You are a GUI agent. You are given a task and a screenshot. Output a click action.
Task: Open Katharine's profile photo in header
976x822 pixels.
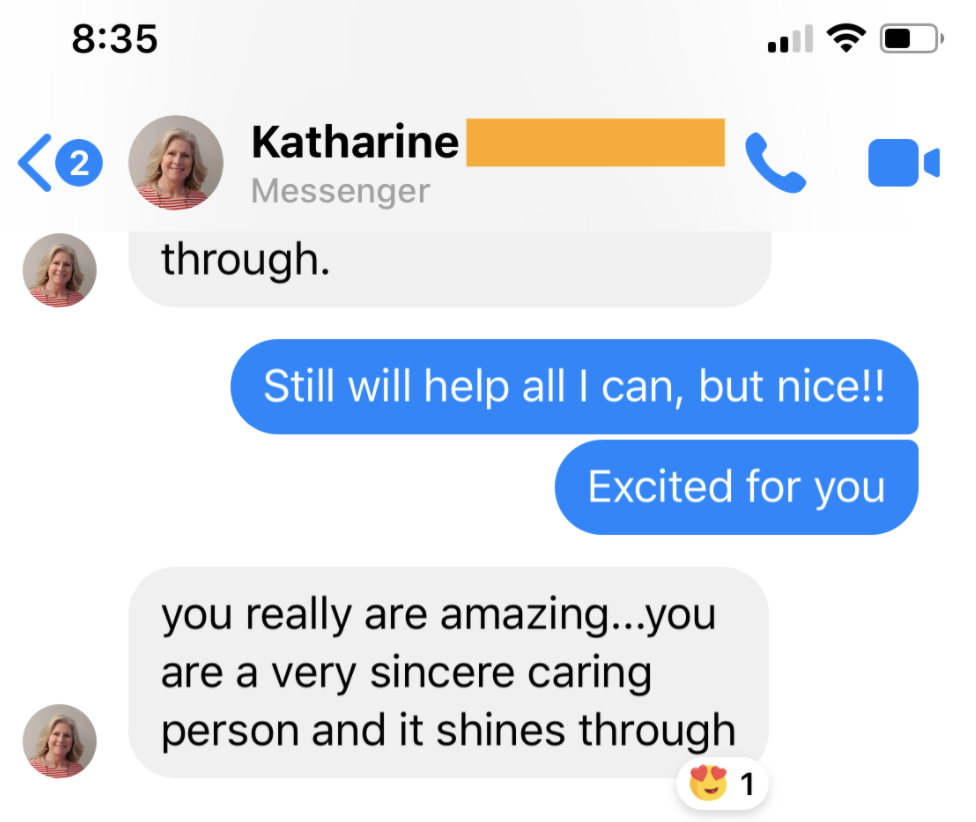176,162
